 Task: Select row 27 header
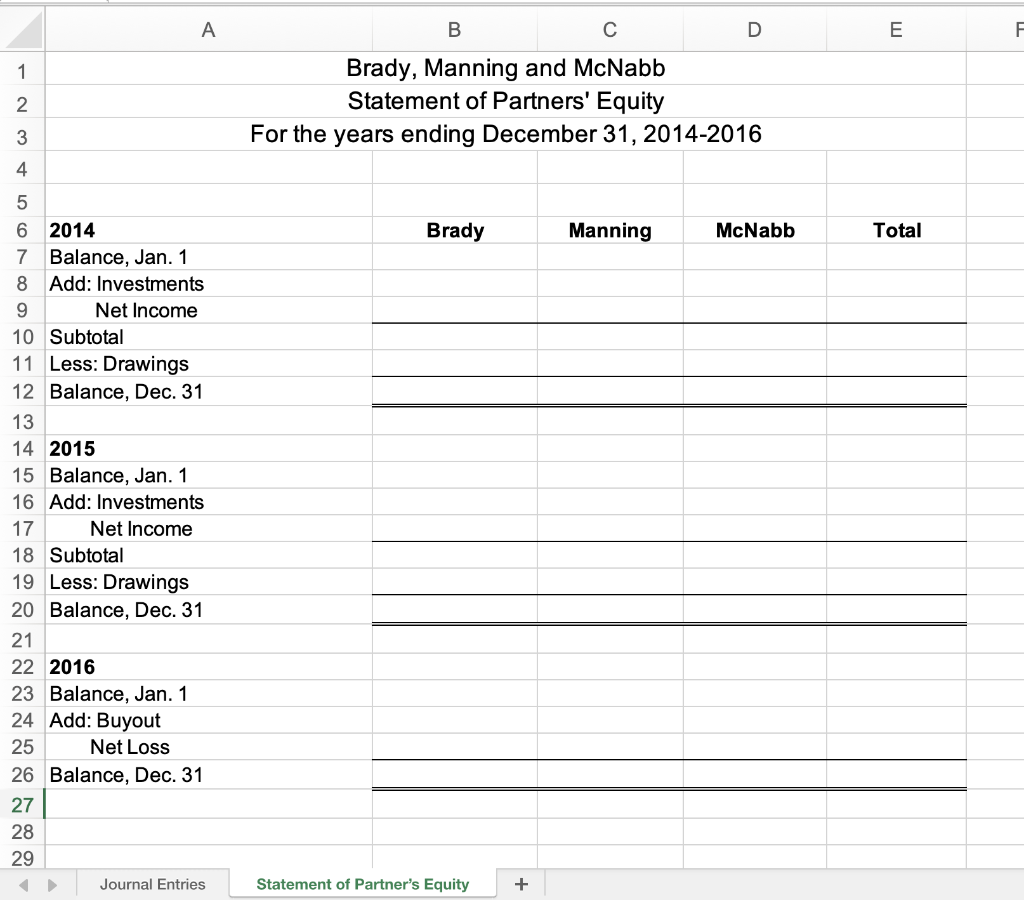22,805
